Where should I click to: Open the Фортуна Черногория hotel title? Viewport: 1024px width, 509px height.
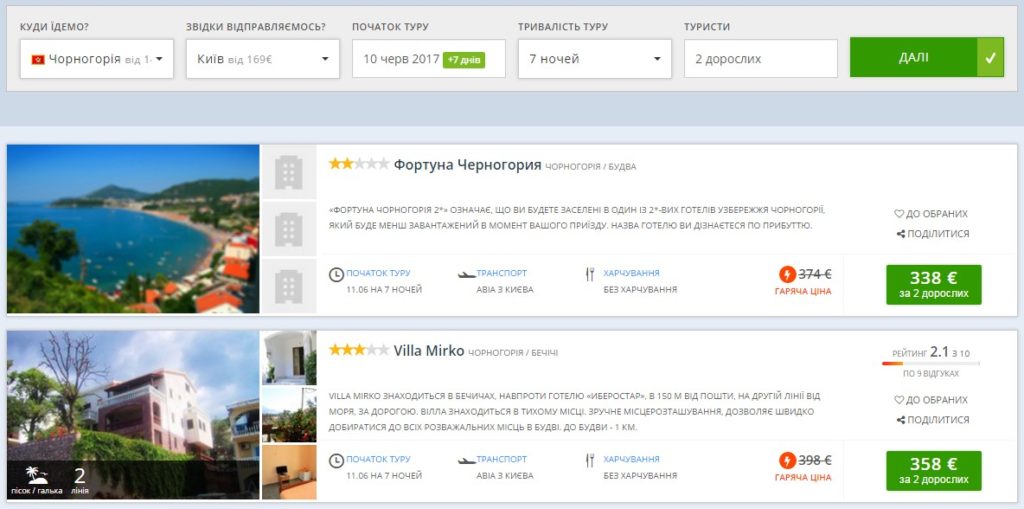tap(467, 165)
